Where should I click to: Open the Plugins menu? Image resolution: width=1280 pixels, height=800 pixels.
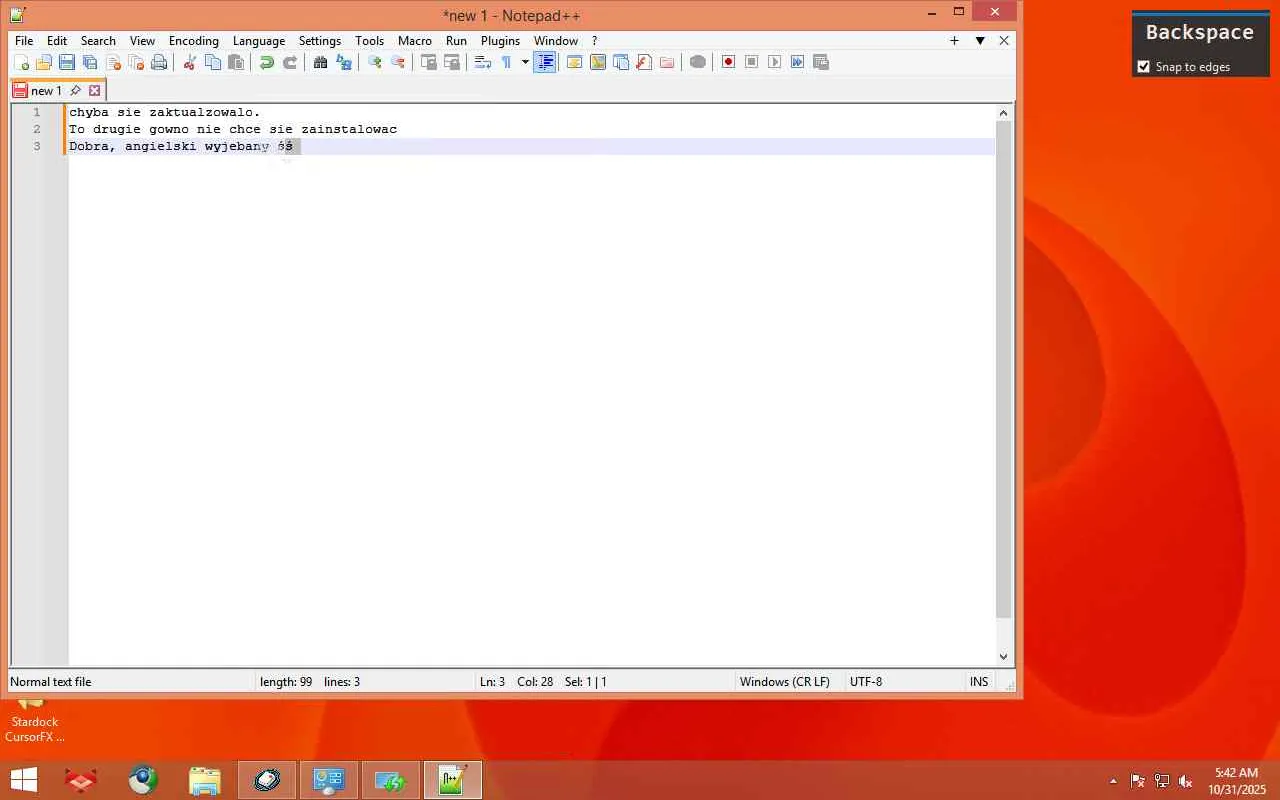point(500,41)
